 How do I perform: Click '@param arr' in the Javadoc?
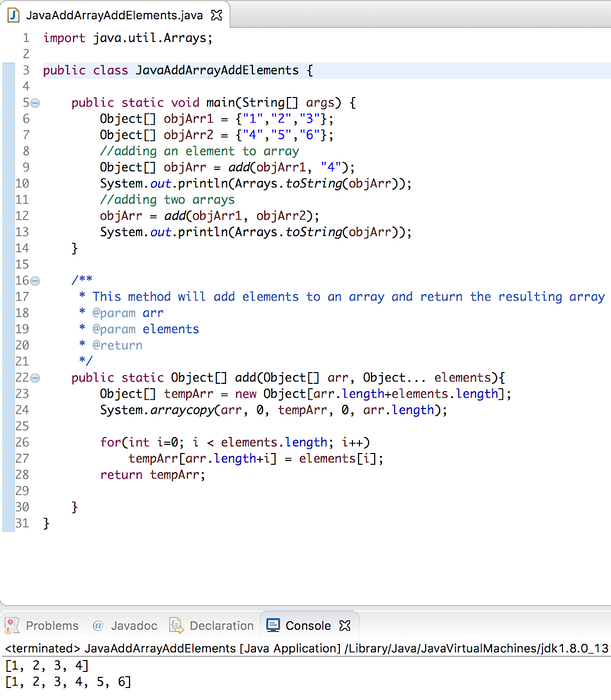tap(128, 313)
